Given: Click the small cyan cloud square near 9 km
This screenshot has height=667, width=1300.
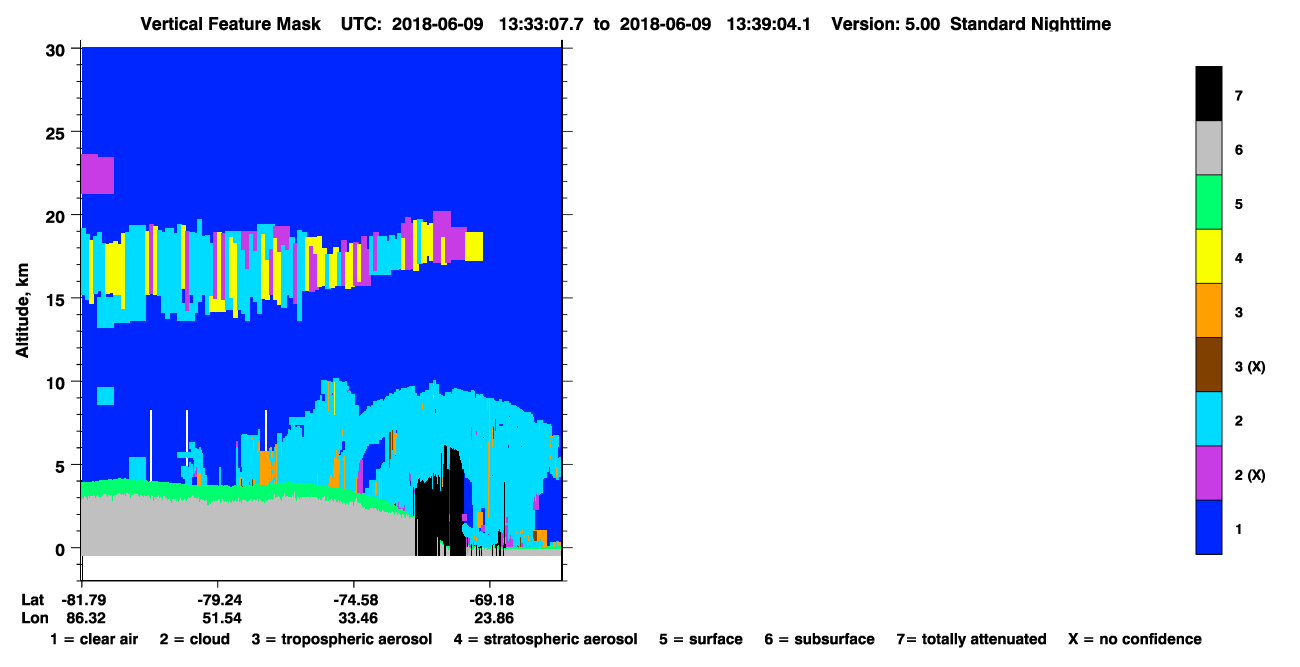Looking at the screenshot, I should coord(105,396).
